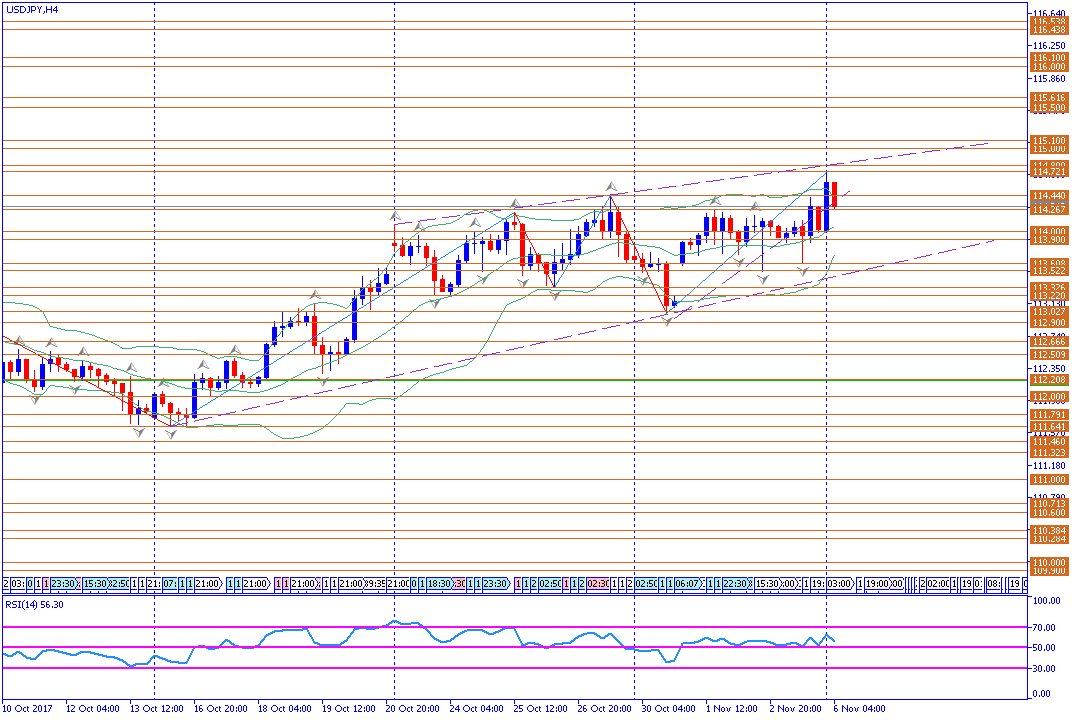Click the RSI 70.00 overbought level label
Image resolution: width=1080 pixels, height=720 pixels.
(1045, 627)
